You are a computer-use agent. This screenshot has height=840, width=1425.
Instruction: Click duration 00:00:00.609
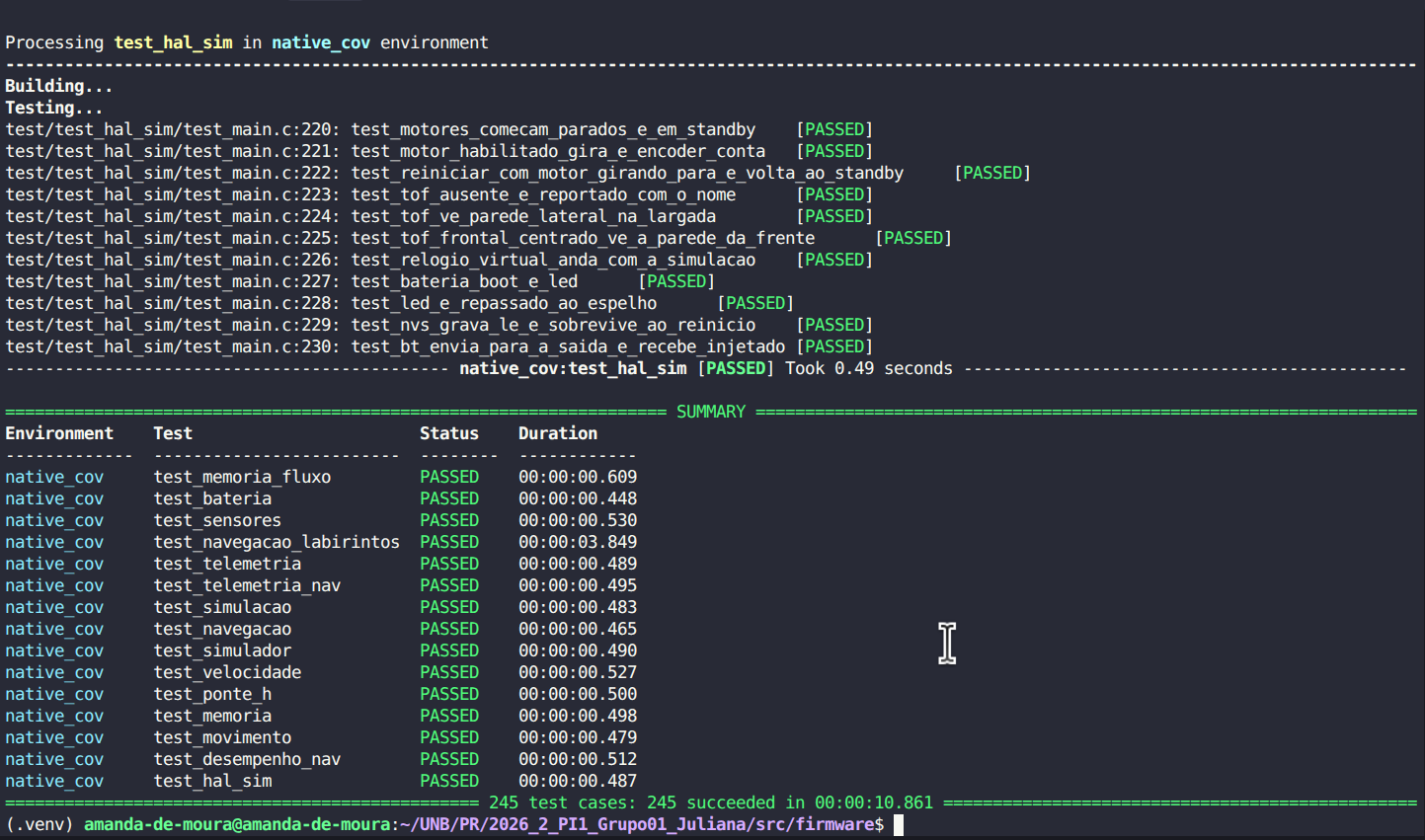coord(578,477)
